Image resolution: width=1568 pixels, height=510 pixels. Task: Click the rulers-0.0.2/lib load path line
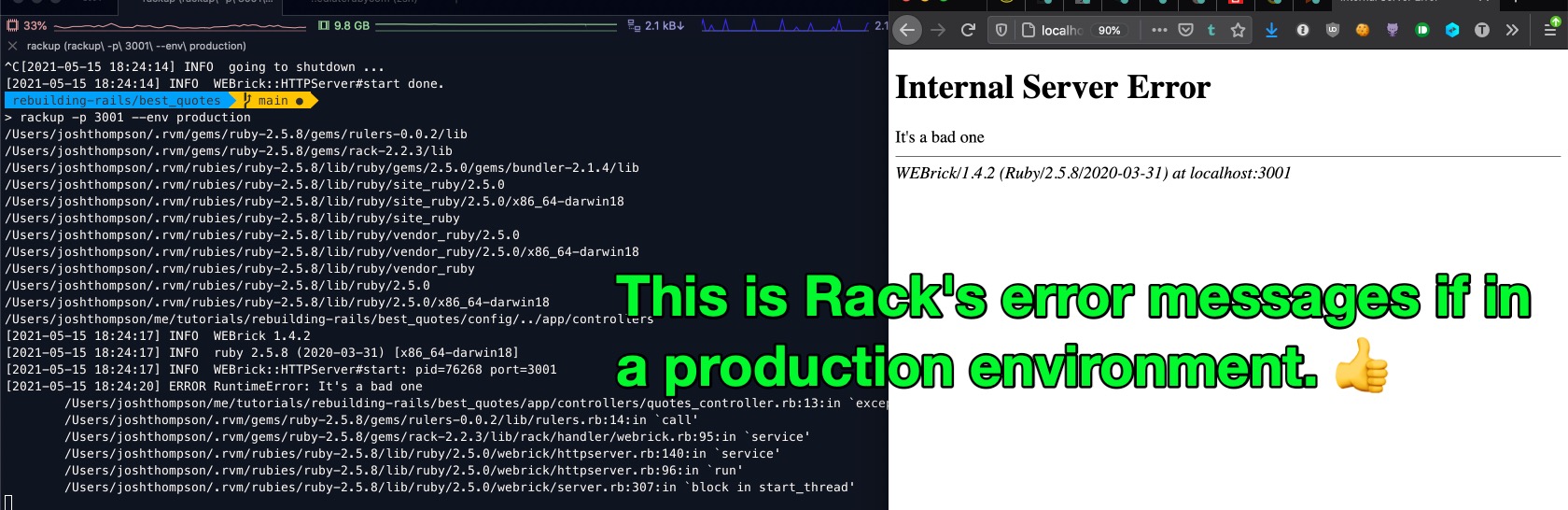tap(236, 135)
